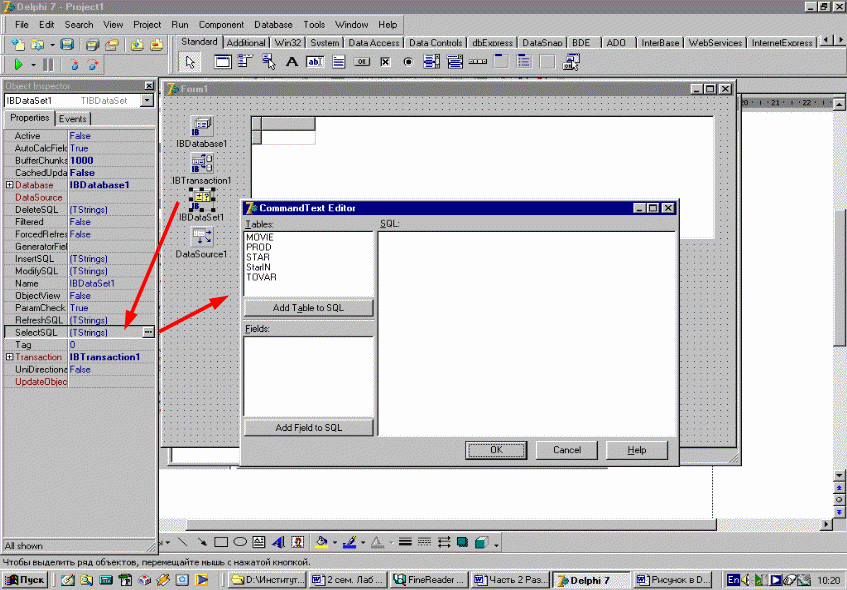Open the dropdown arrow beside the Open icon
This screenshot has width=847, height=590.
(52, 45)
